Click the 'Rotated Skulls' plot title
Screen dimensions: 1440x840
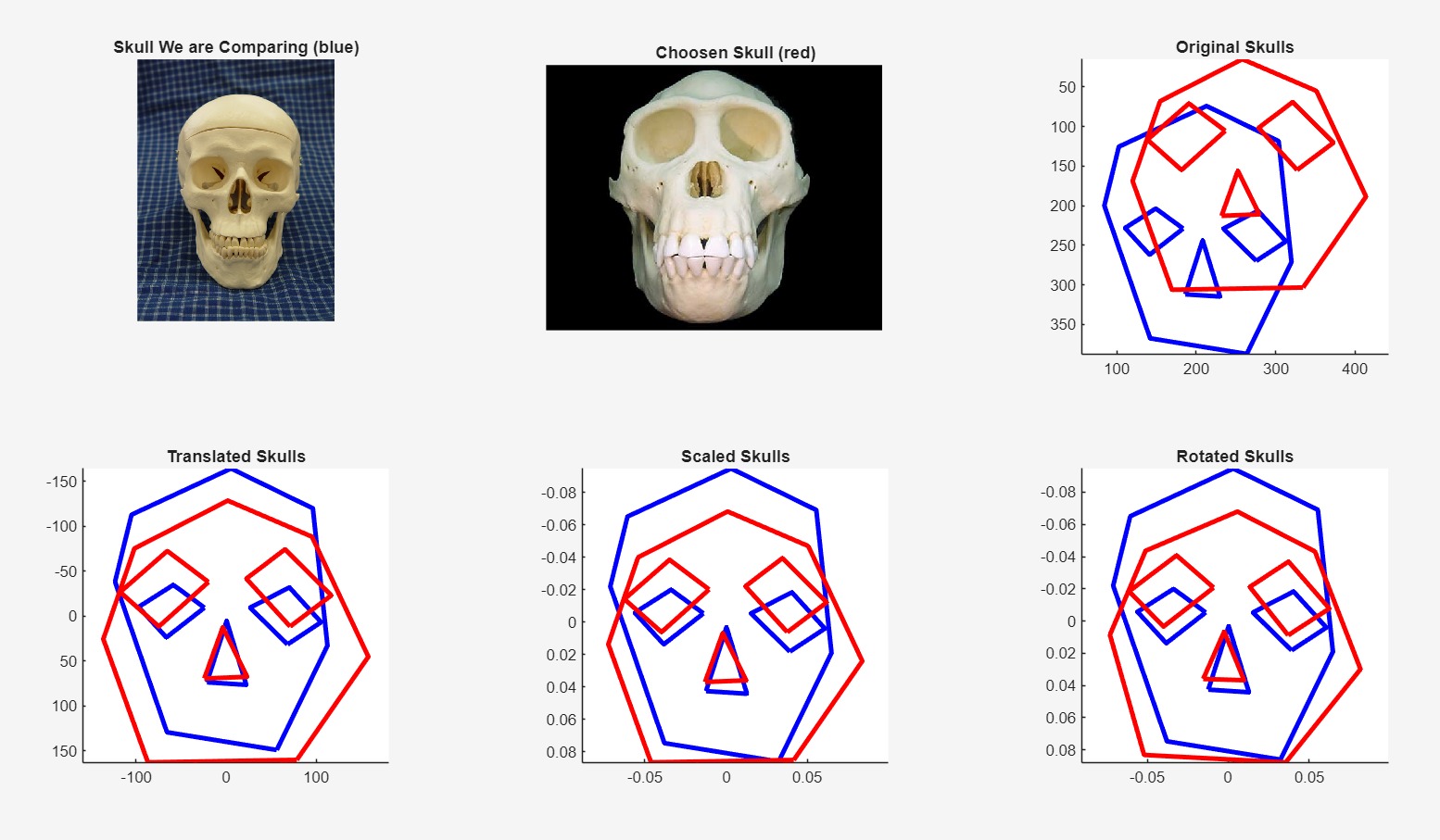(x=1234, y=457)
